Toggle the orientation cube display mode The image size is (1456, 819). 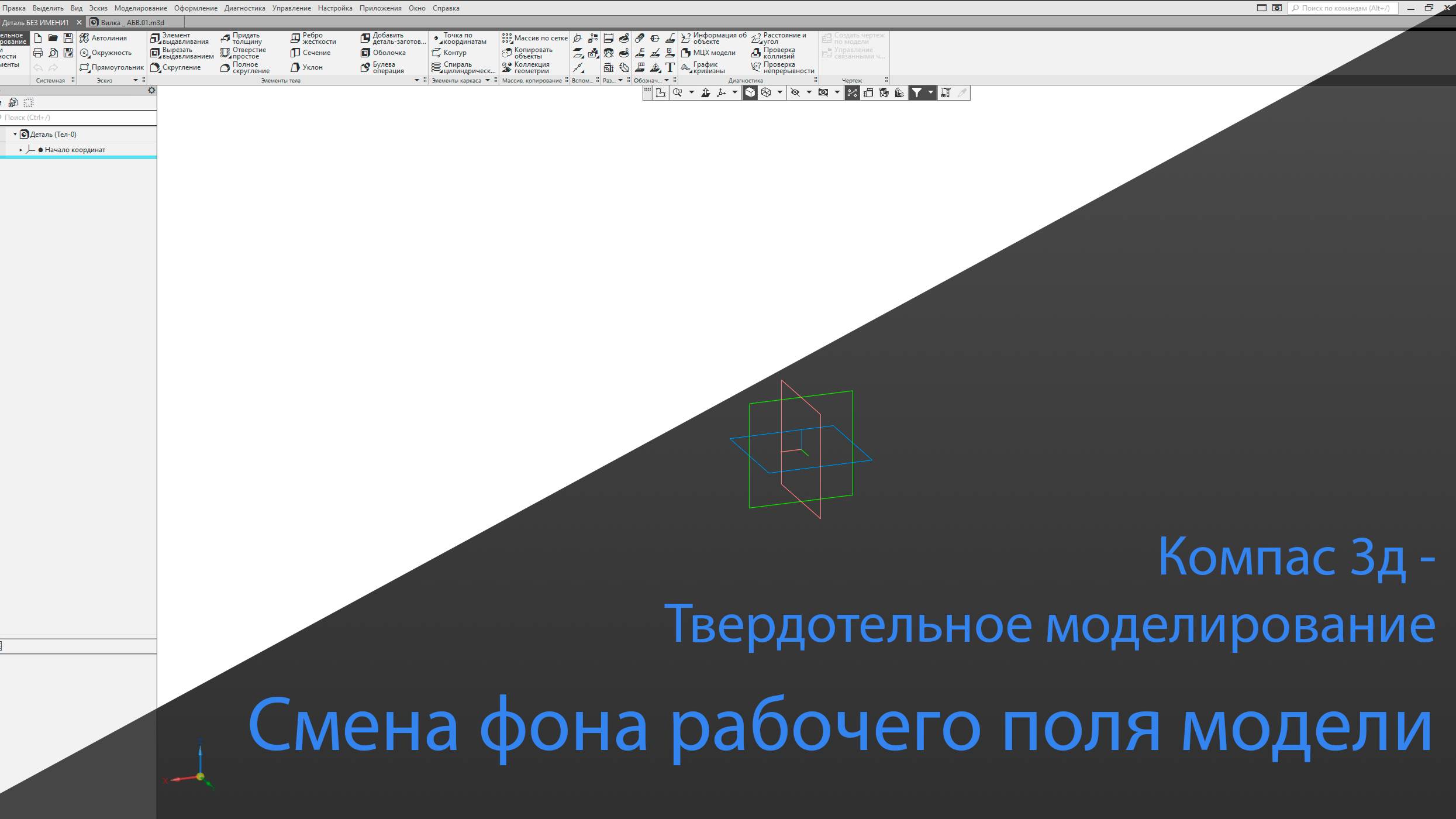point(751,92)
